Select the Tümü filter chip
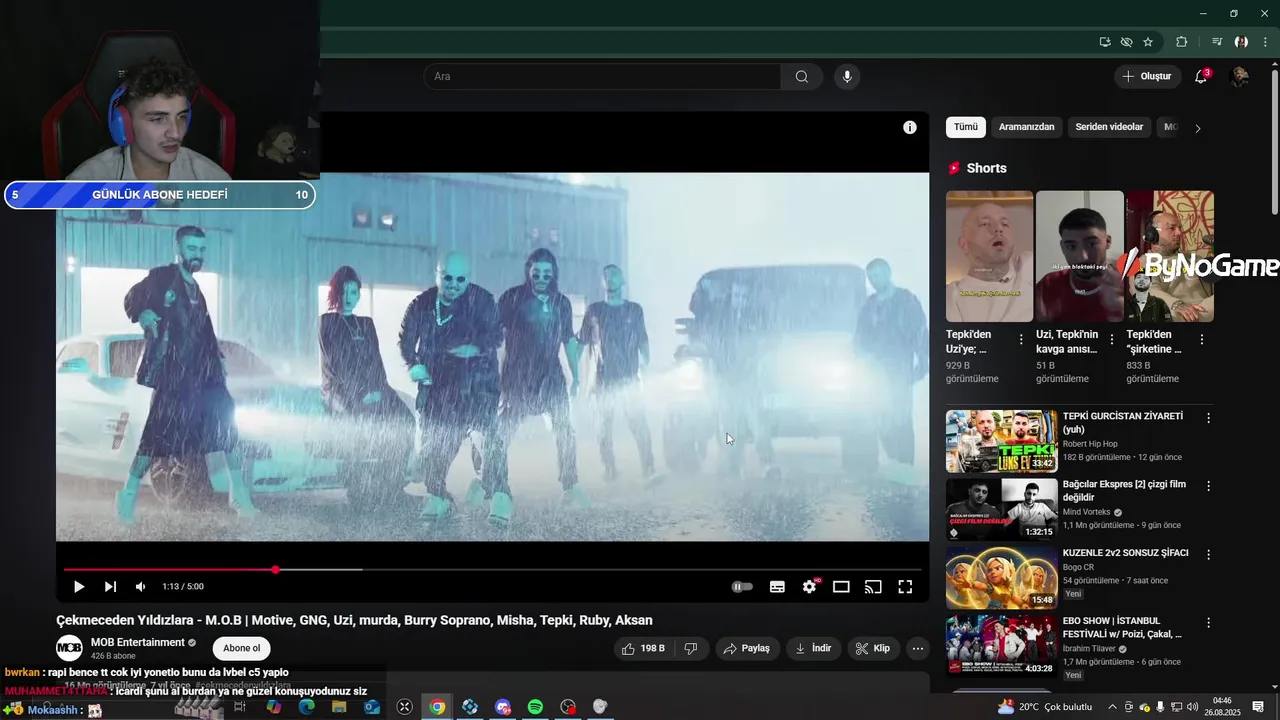 coord(966,127)
